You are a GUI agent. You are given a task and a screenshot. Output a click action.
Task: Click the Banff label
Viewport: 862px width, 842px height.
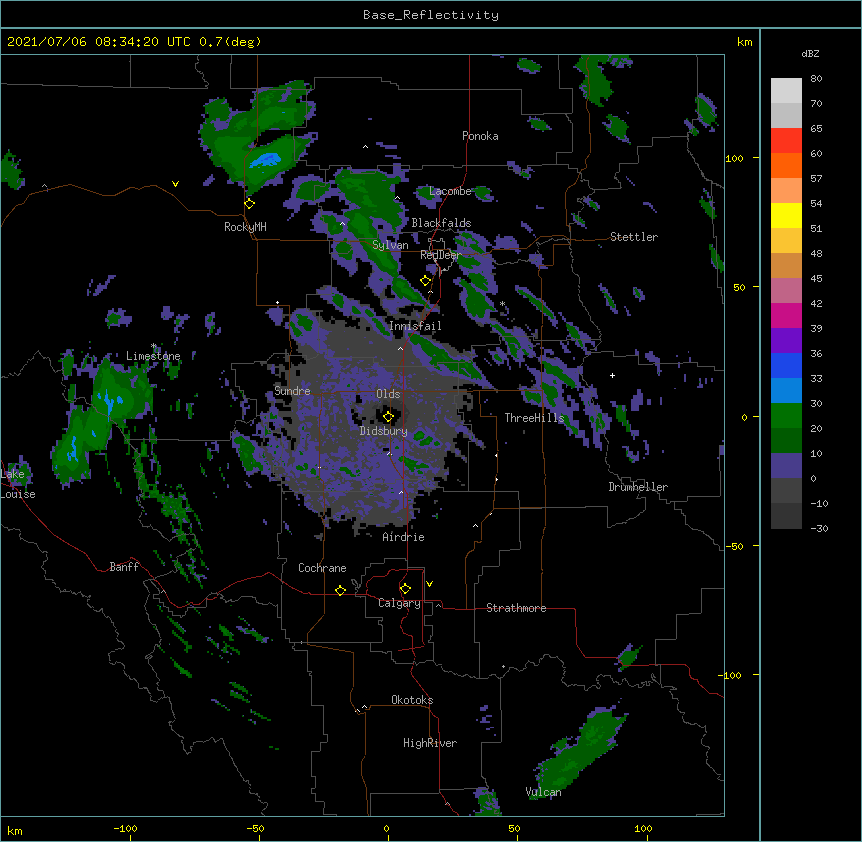(124, 567)
